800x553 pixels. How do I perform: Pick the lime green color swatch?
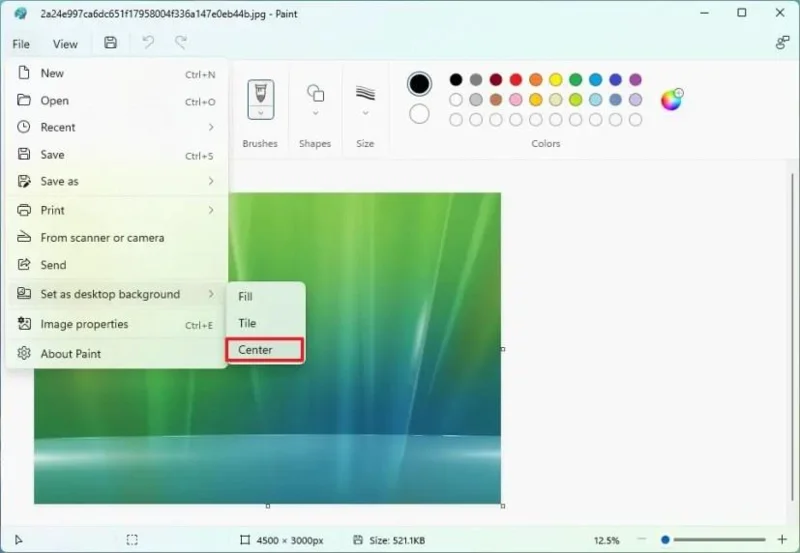576,99
